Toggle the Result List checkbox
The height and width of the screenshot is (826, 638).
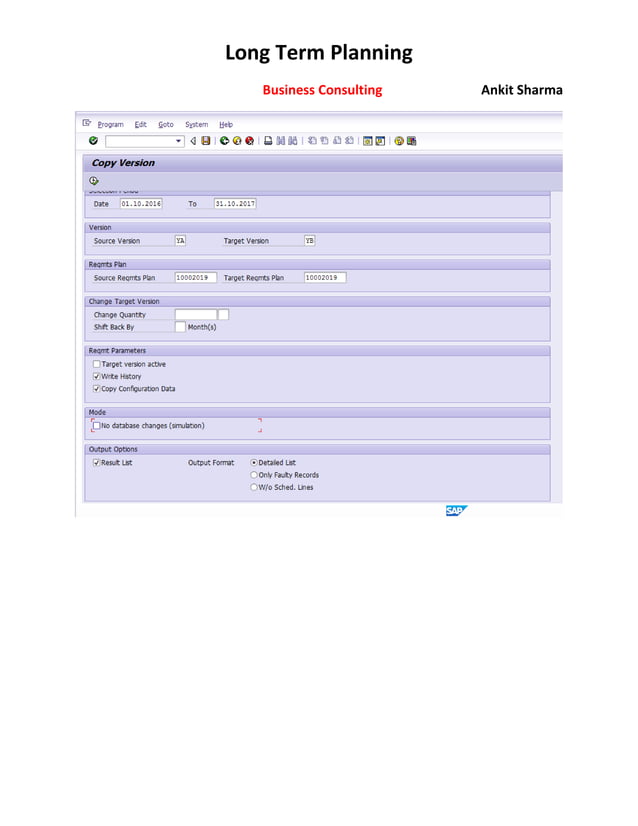[96, 463]
